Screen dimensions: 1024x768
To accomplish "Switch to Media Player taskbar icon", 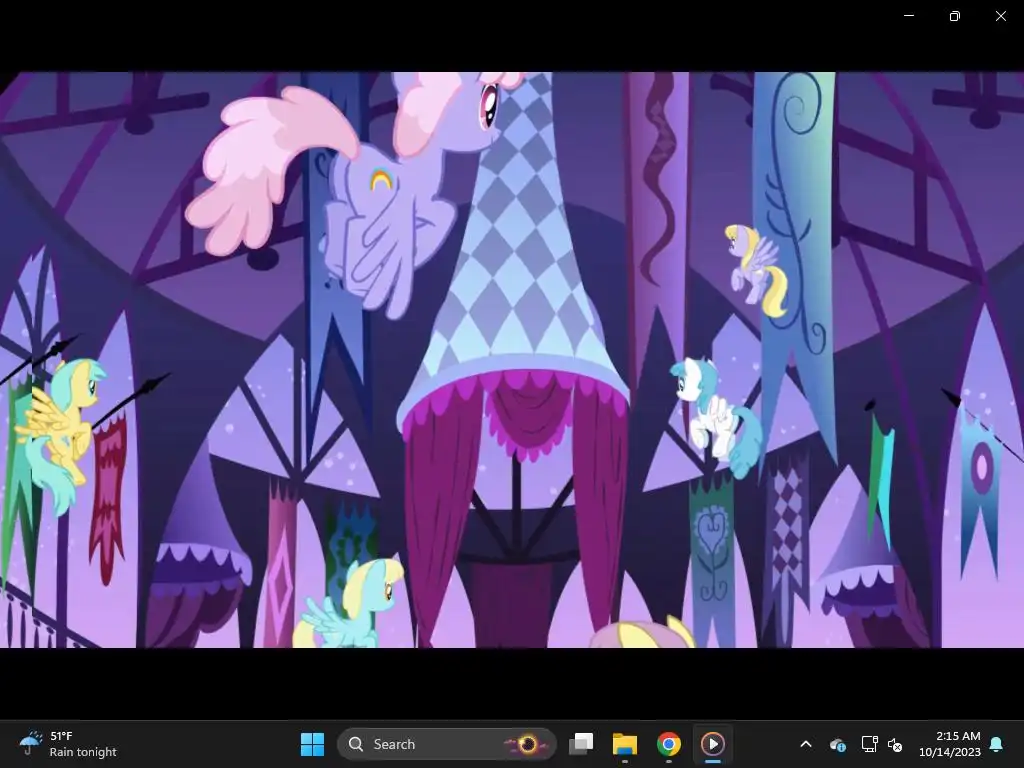I will tap(712, 744).
